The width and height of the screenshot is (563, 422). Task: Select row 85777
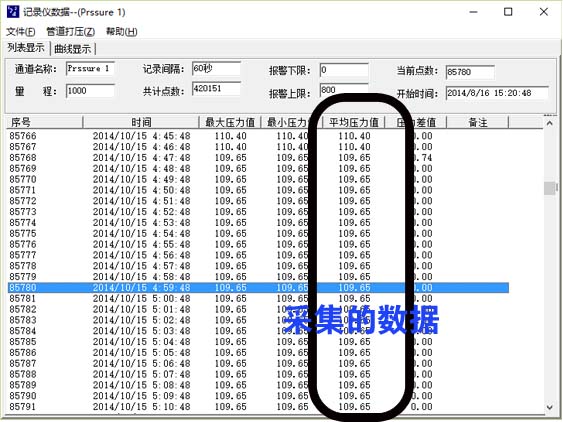(x=258, y=255)
